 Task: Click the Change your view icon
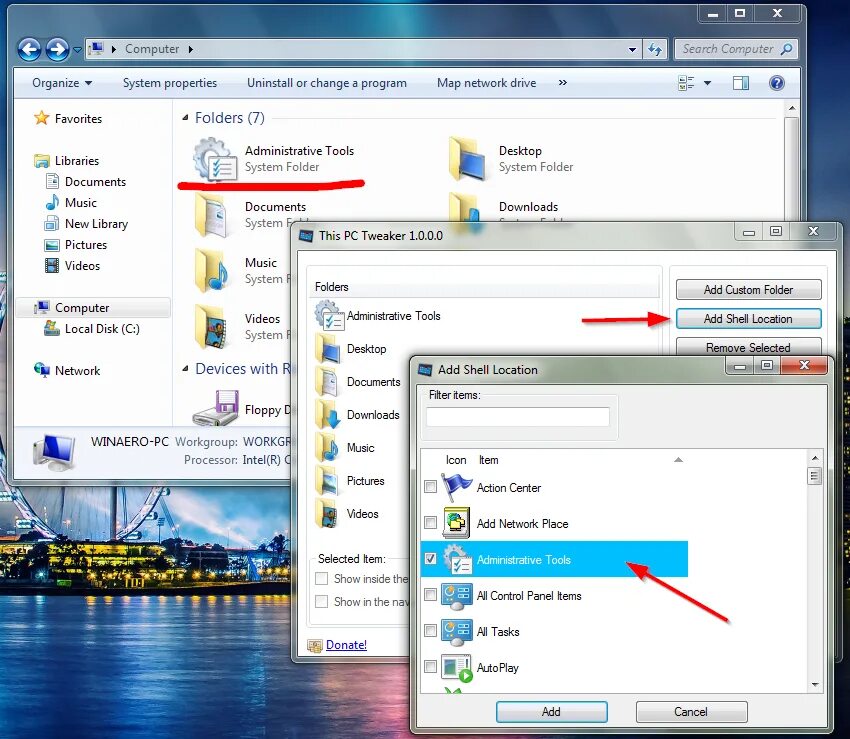tap(686, 83)
